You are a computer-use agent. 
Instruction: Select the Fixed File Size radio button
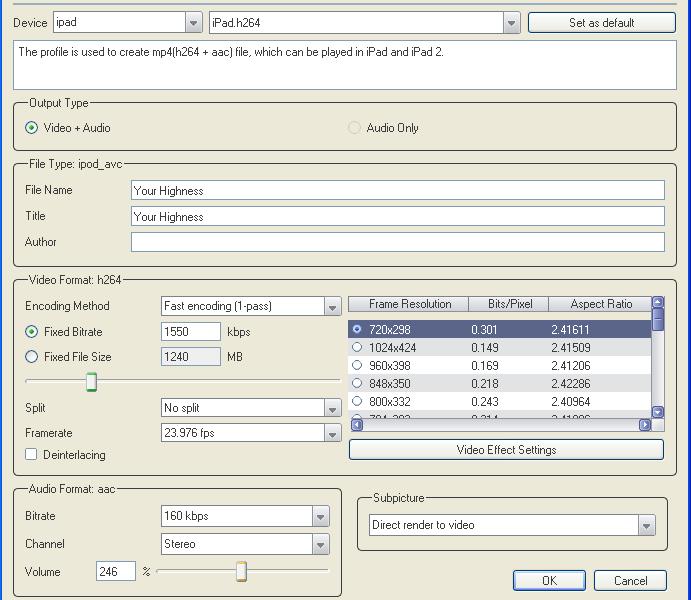tap(32, 357)
